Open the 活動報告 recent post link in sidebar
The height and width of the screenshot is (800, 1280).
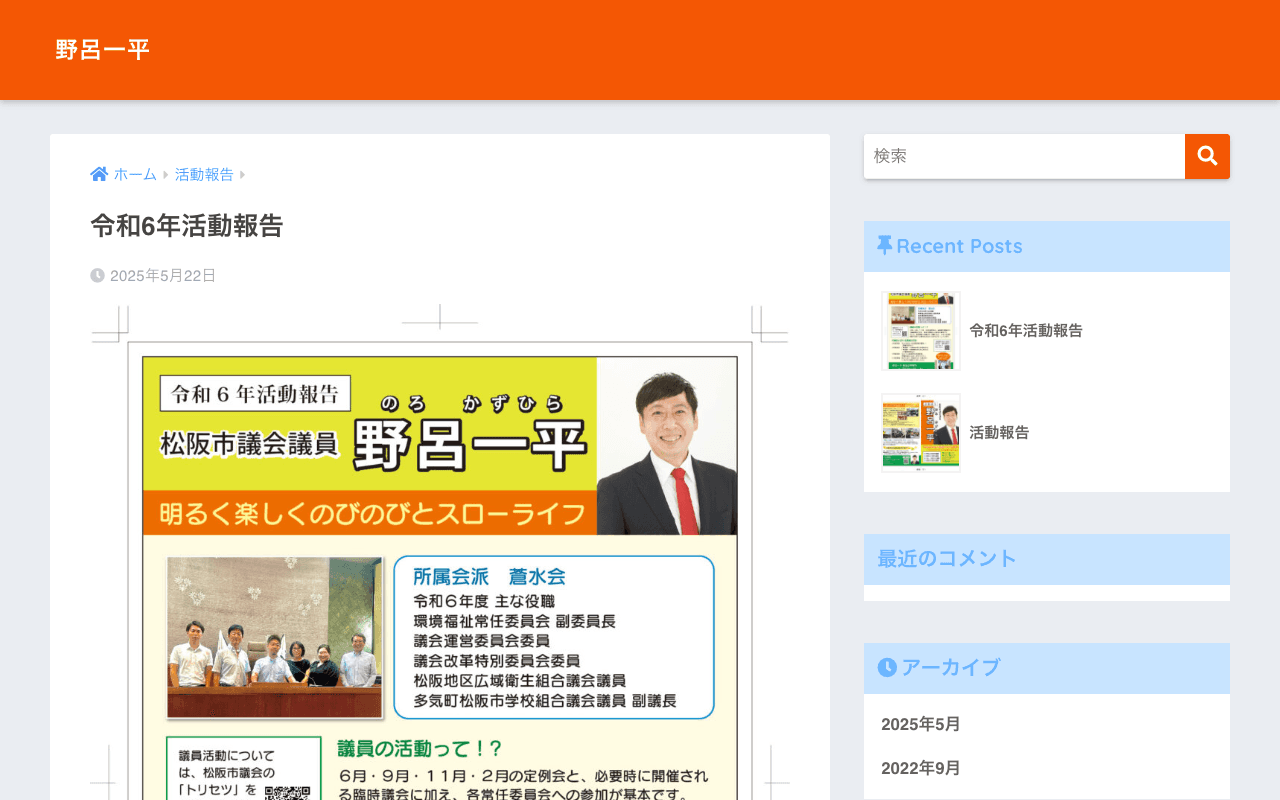pos(999,433)
